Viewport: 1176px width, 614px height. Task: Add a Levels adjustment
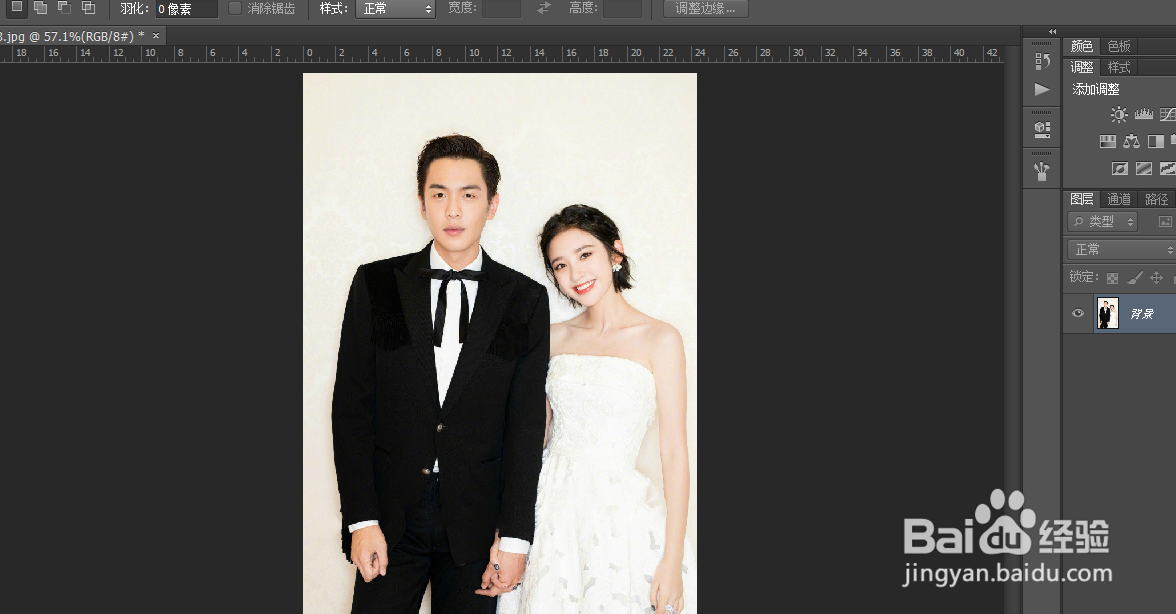pos(1144,115)
